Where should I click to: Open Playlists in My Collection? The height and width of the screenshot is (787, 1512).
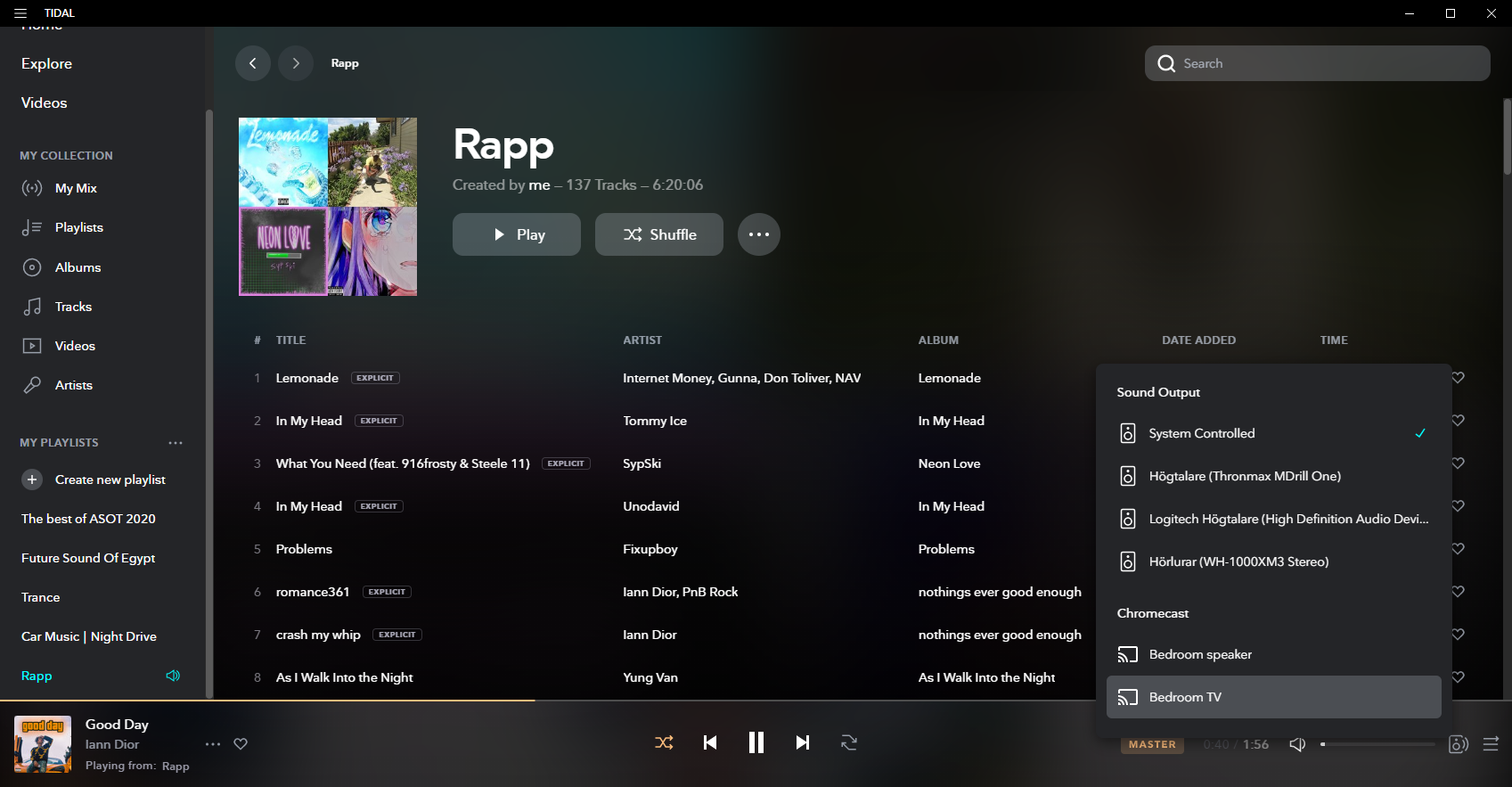[79, 227]
